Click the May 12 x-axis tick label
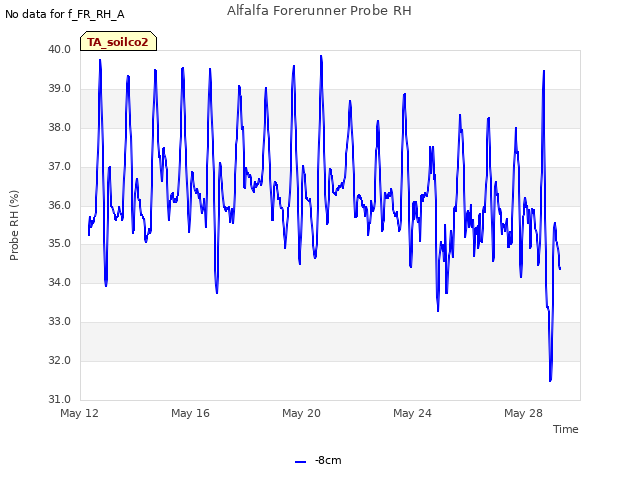This screenshot has width=640, height=480. 80,413
